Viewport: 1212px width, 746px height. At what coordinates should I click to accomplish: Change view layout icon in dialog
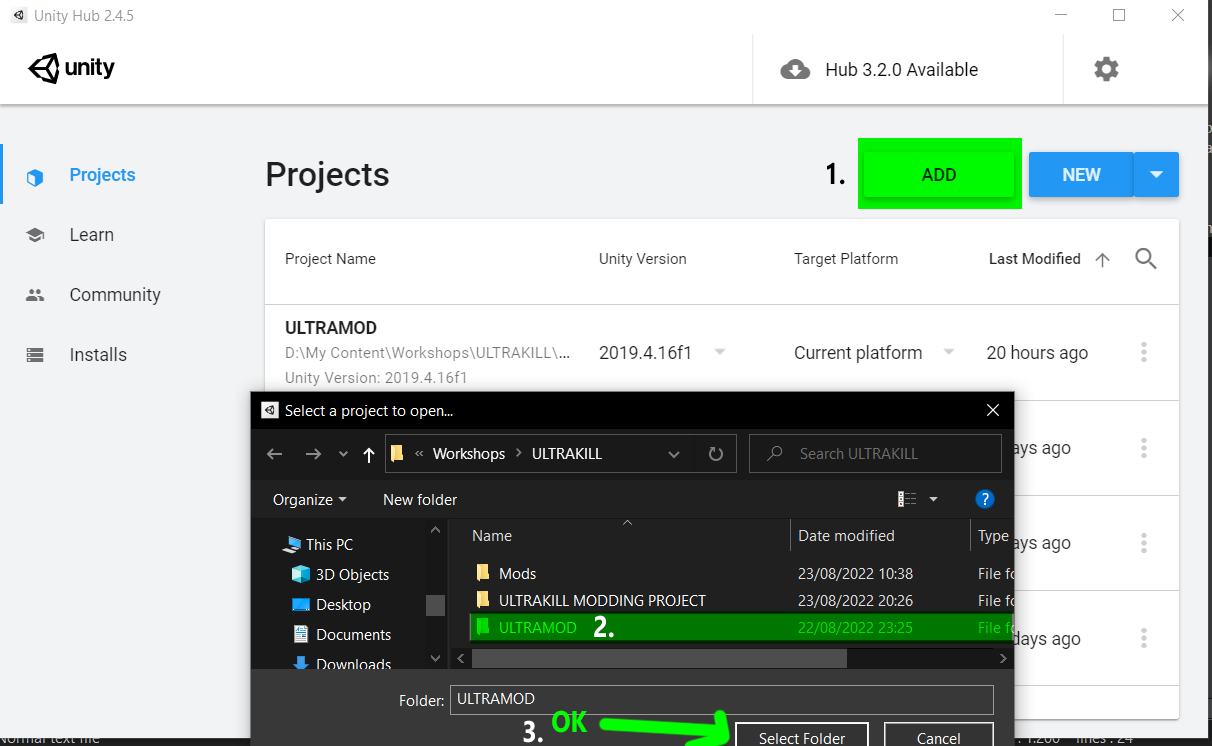tap(907, 499)
